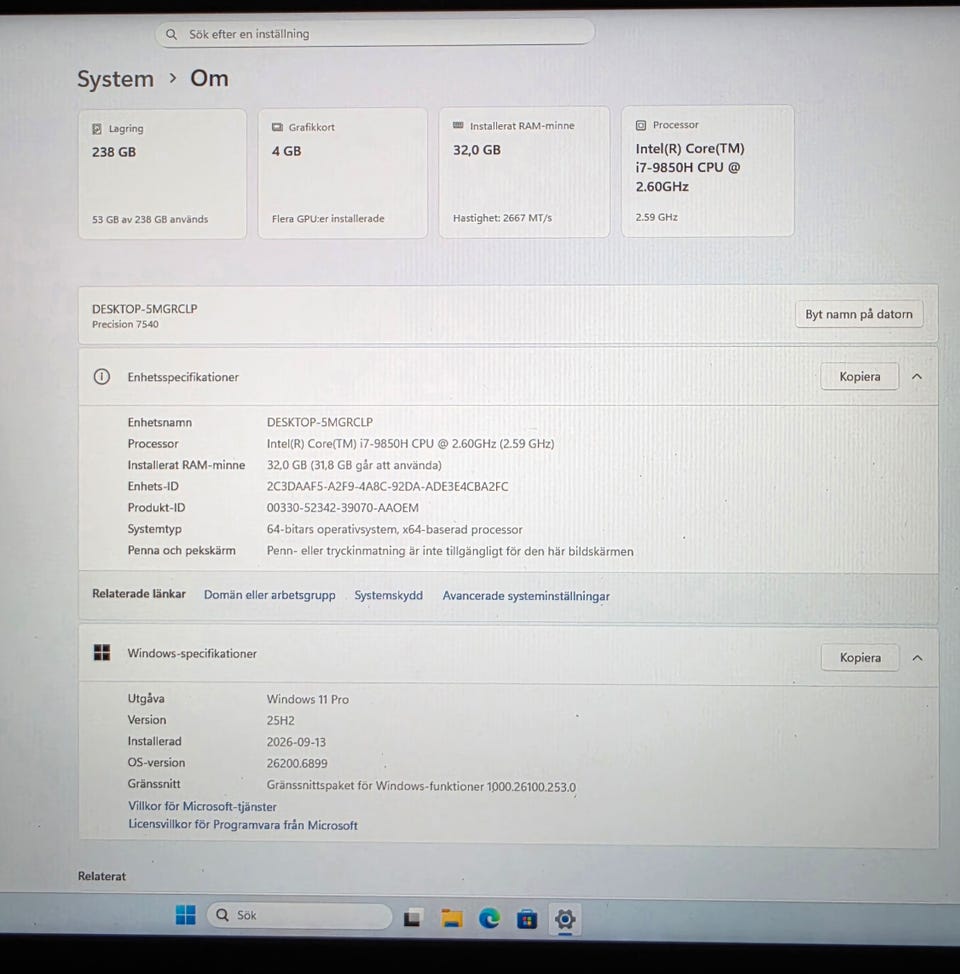The image size is (960, 974).
Task: Click the OS-version value 26200.6899
Action: [x=297, y=763]
